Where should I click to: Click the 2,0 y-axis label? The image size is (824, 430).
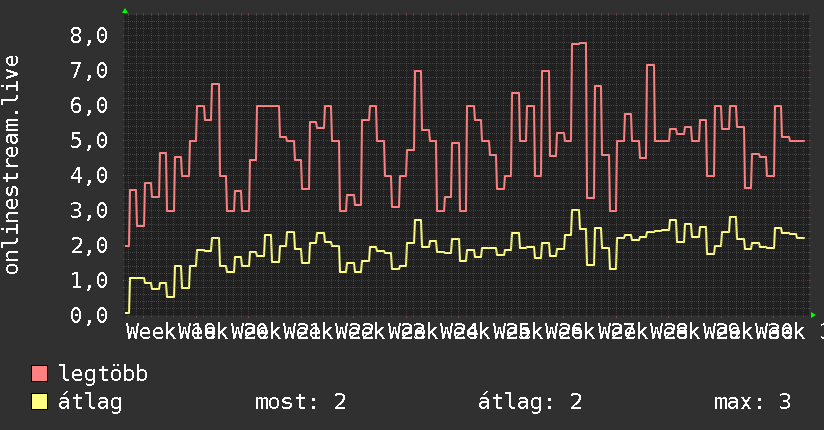pyautogui.click(x=89, y=245)
